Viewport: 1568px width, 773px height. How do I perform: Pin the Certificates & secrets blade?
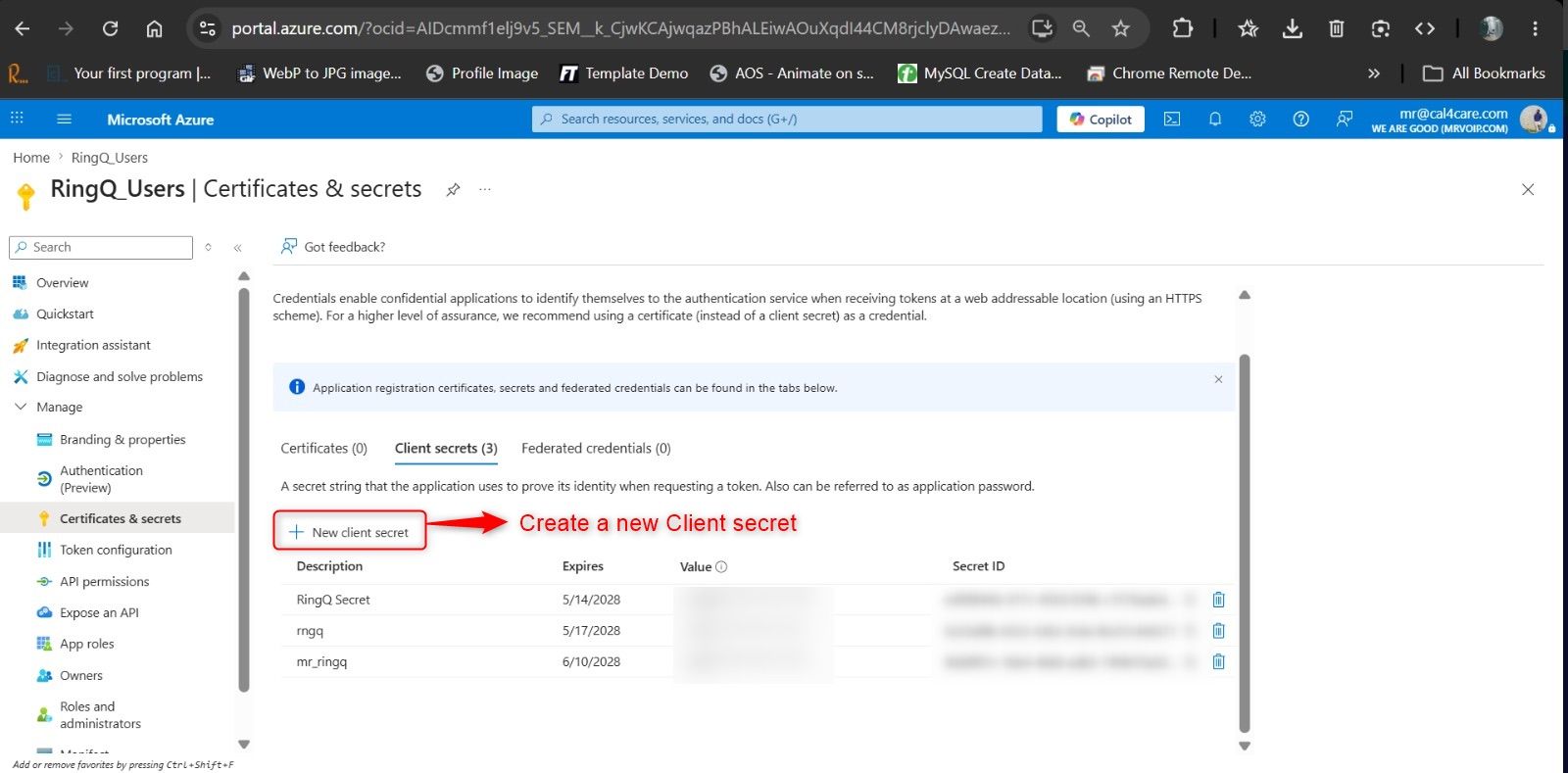click(453, 190)
